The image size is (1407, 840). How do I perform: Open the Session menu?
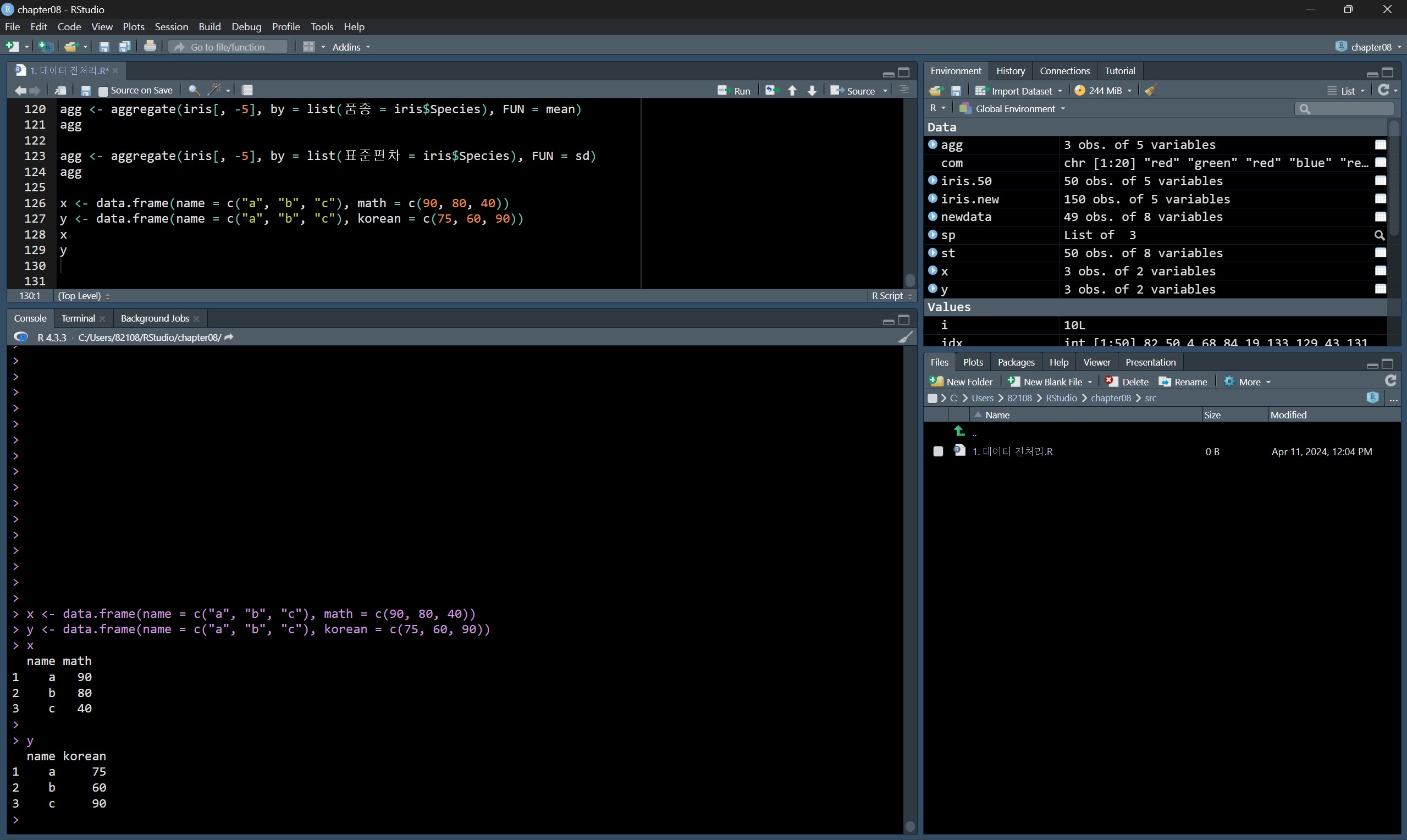171,26
